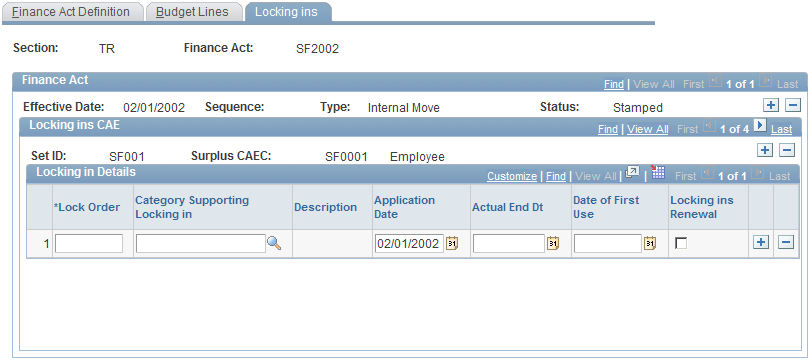
Task: Delete the Locking in Details row
Action: 786,242
